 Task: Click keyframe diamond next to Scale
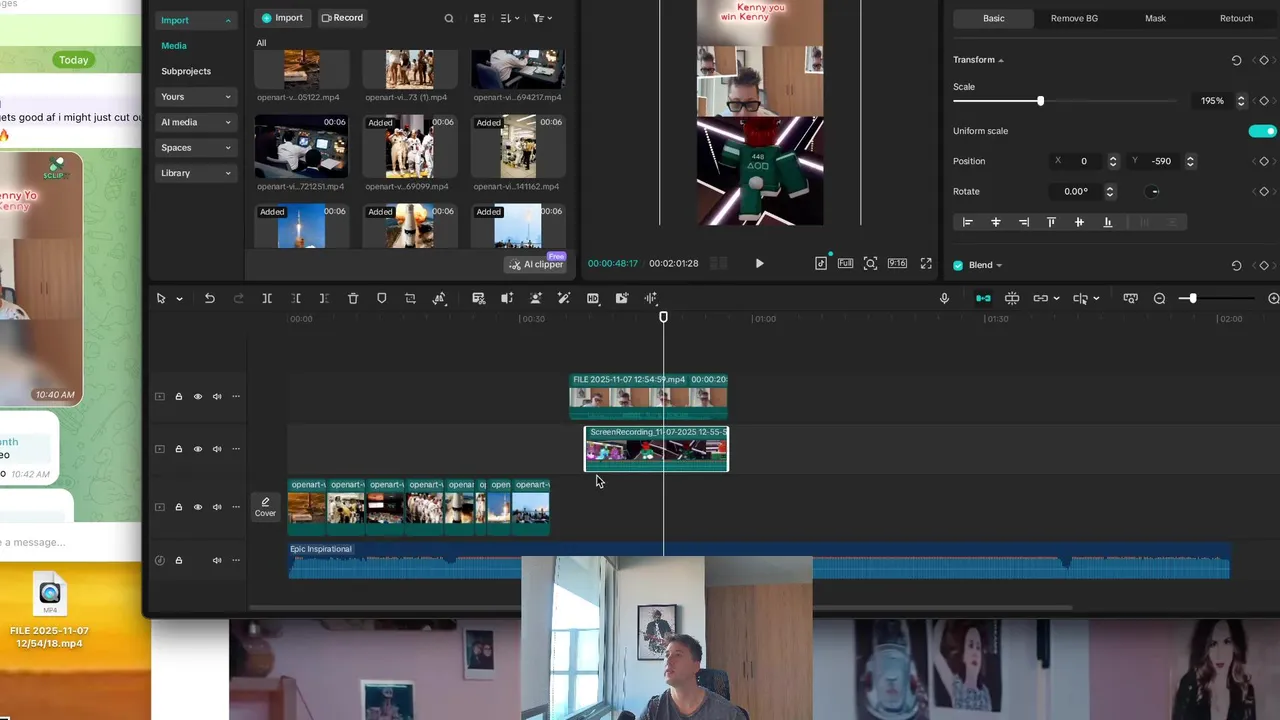click(1264, 101)
